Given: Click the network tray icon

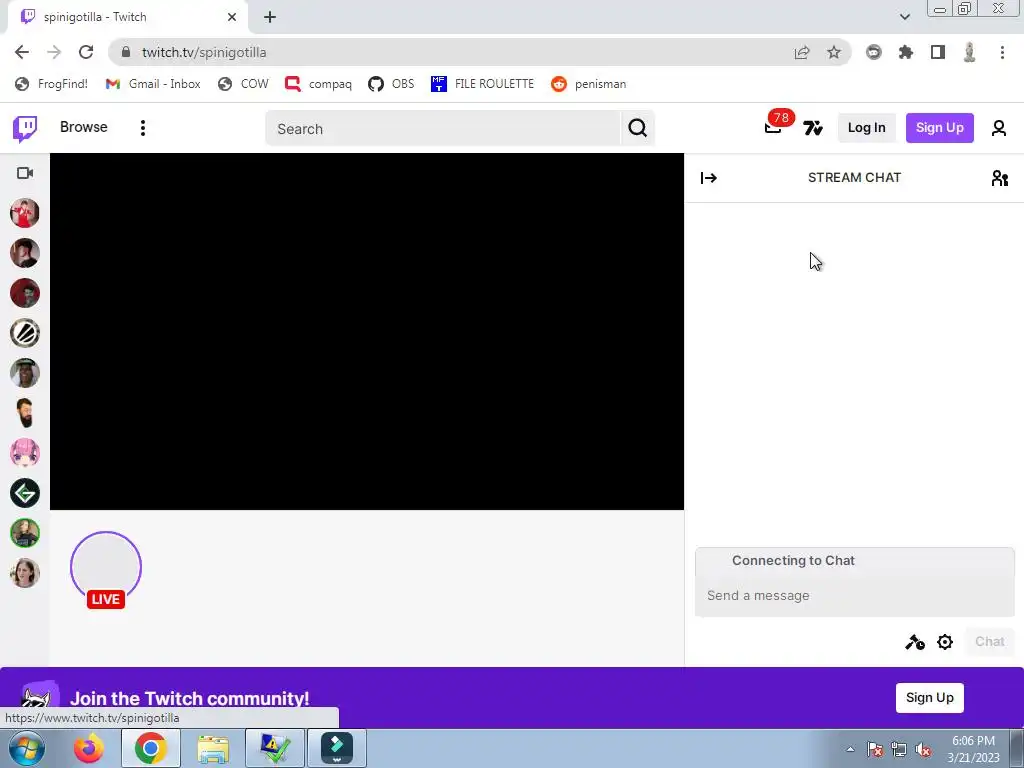Looking at the screenshot, I should (x=899, y=749).
